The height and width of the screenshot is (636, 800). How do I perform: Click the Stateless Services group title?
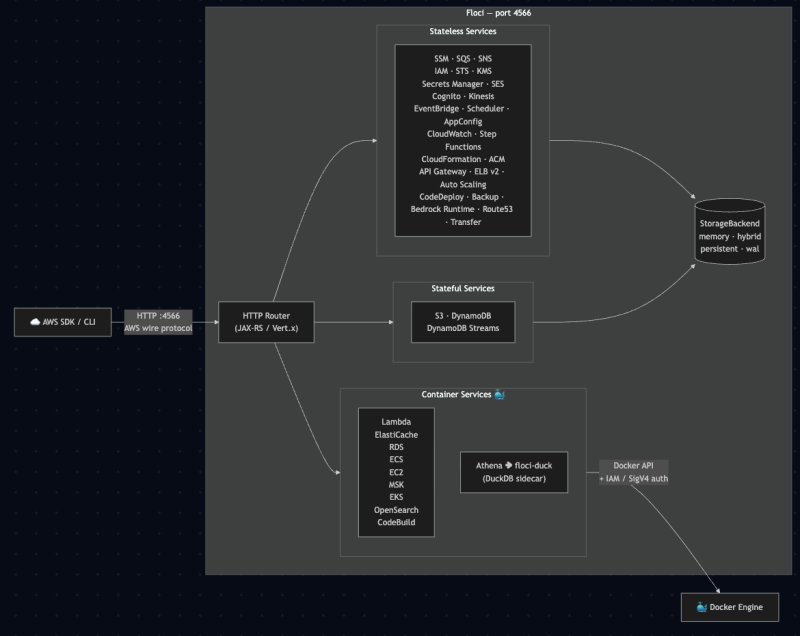(x=463, y=31)
